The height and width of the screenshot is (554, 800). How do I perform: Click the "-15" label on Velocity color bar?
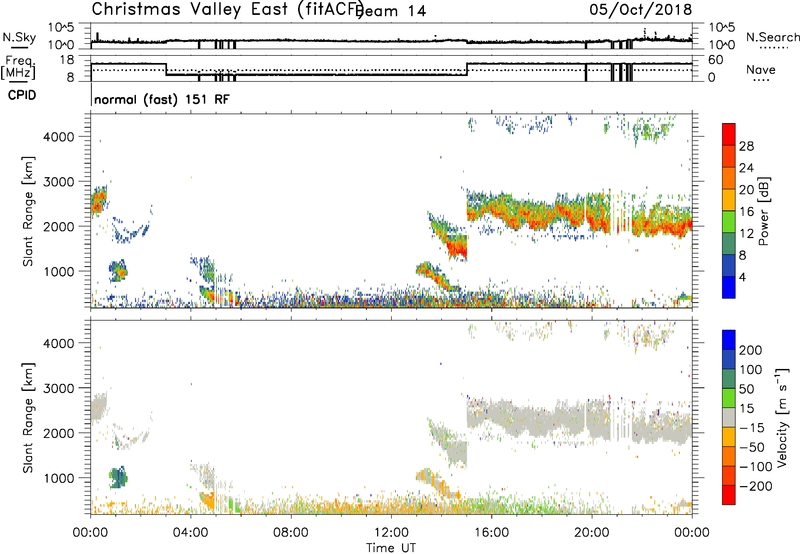tap(751, 428)
